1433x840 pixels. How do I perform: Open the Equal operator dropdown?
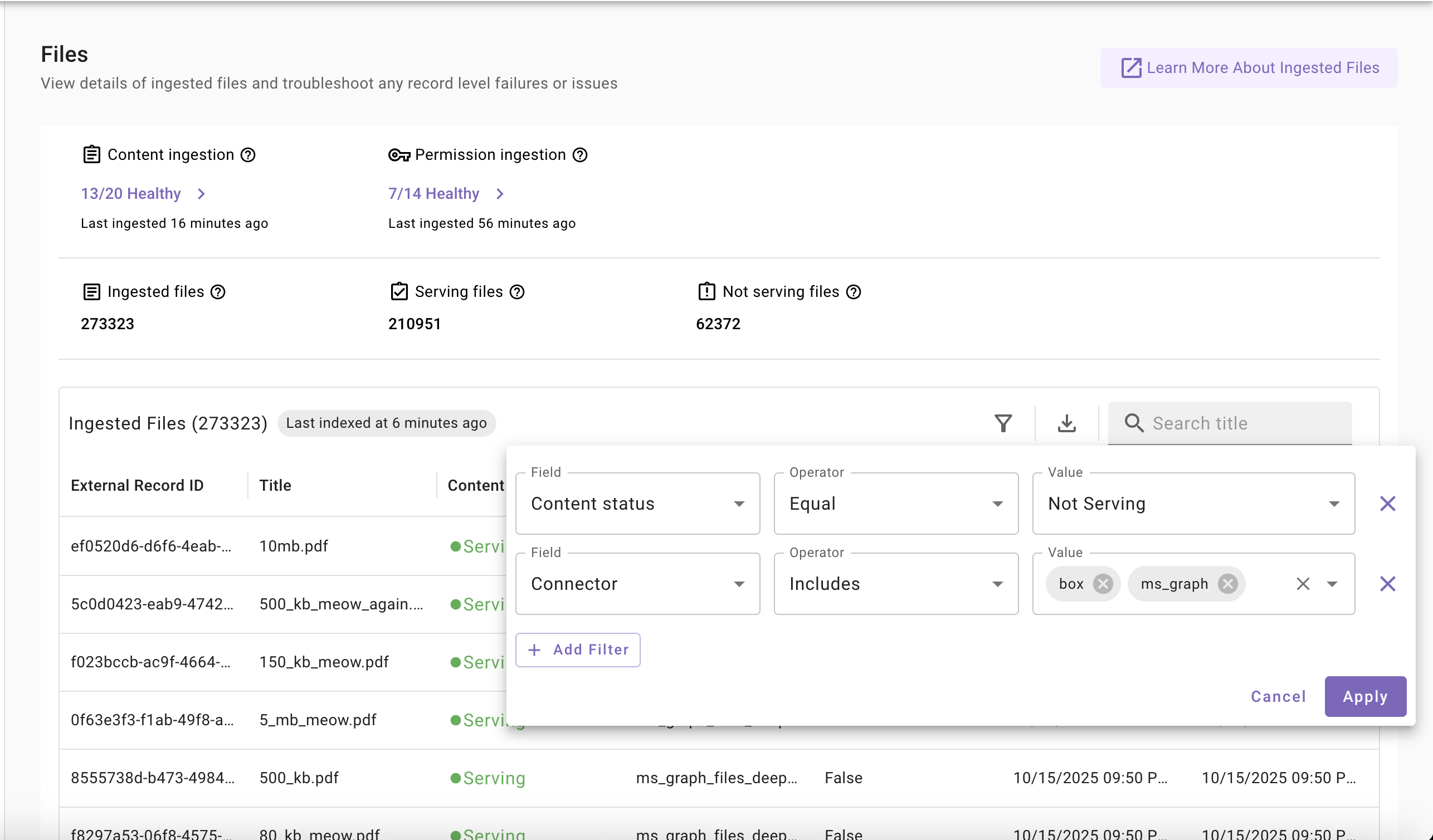pyautogui.click(x=896, y=504)
